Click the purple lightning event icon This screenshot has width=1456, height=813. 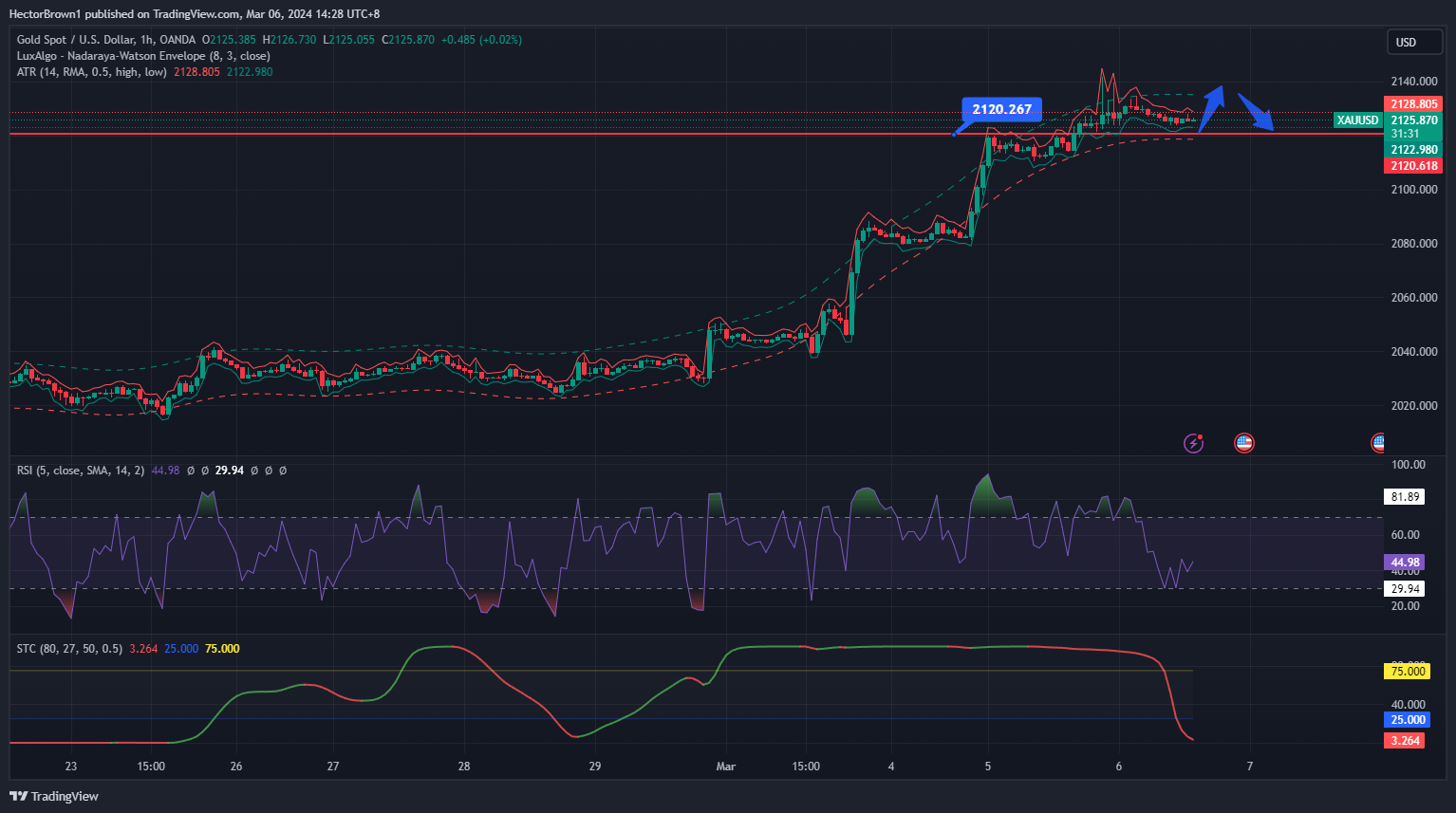click(1193, 443)
